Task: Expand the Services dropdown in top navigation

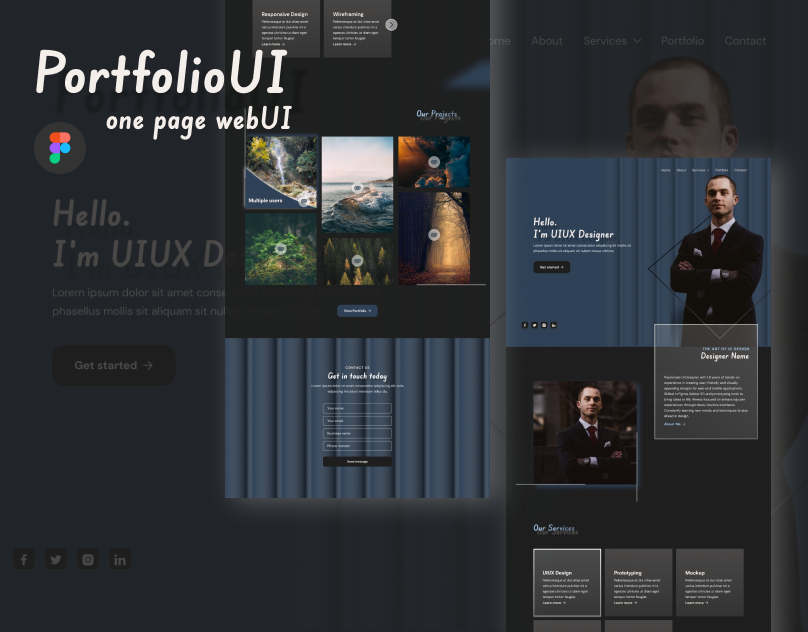Action: click(x=612, y=41)
